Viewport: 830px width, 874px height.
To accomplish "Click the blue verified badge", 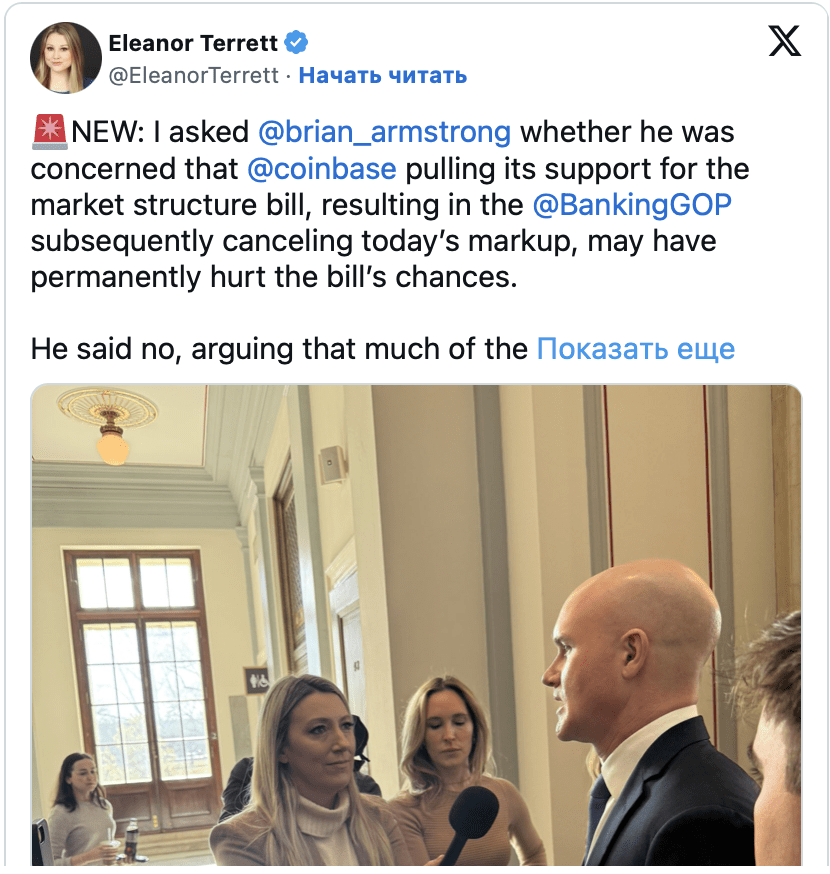I will point(297,43).
